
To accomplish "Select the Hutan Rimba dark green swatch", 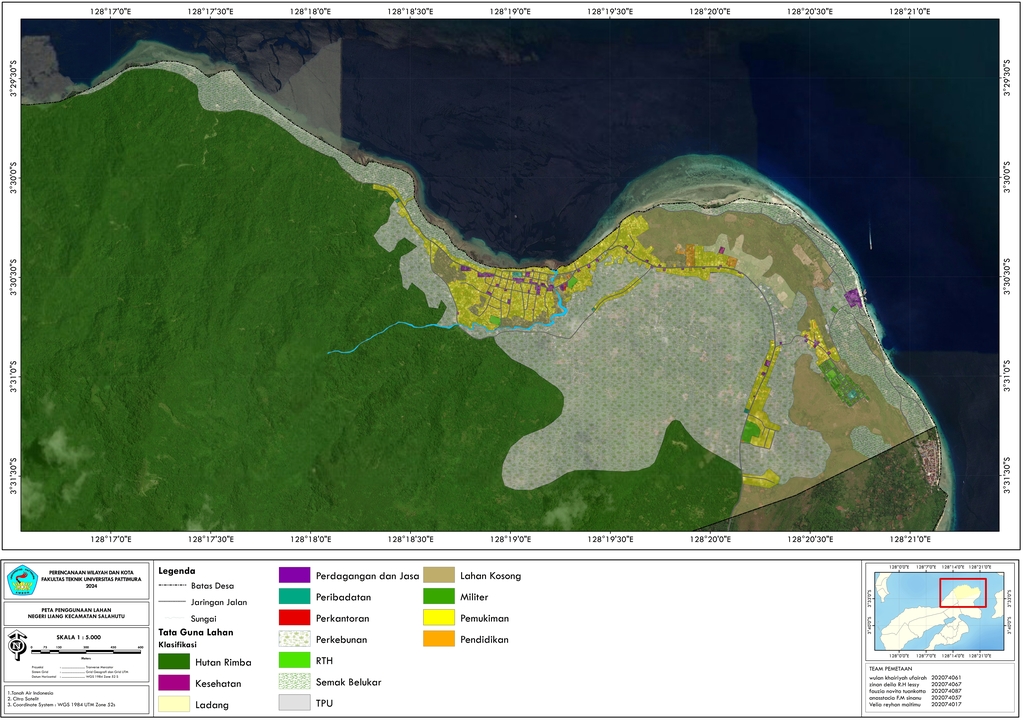I will [173, 661].
